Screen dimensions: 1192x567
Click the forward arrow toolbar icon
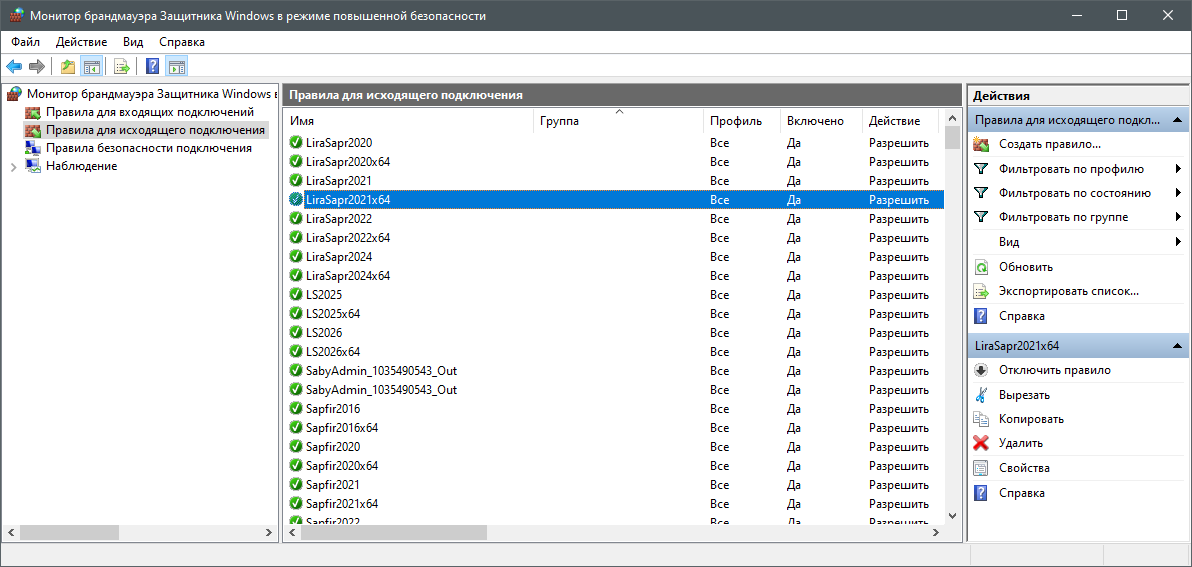point(36,67)
